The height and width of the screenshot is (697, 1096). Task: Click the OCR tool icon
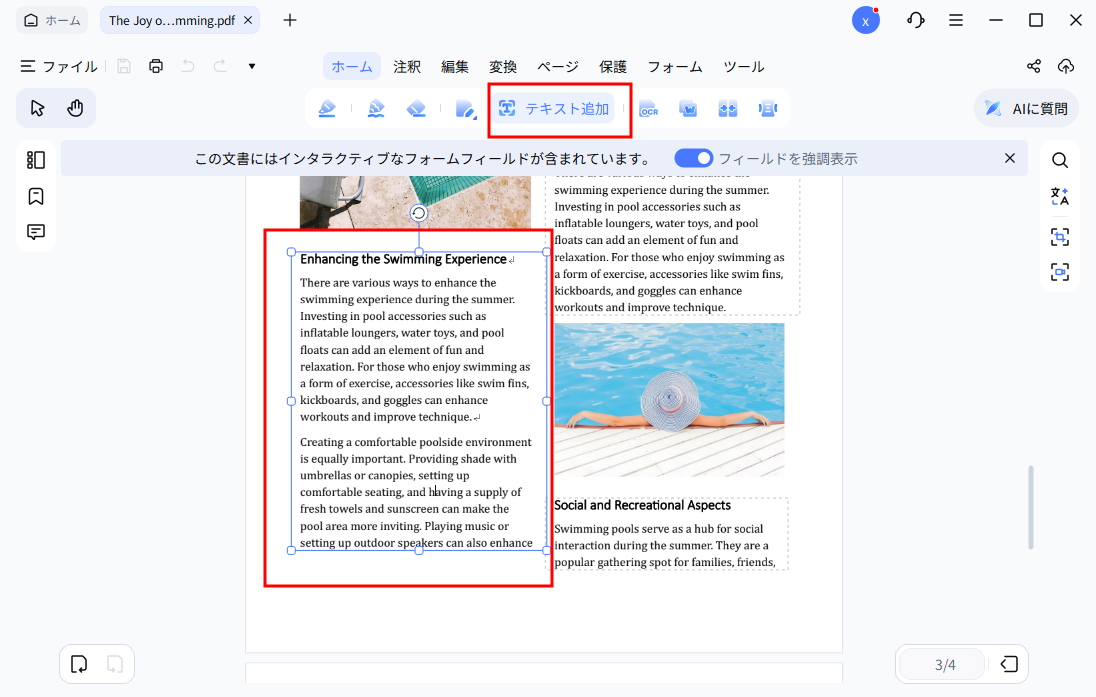648,109
